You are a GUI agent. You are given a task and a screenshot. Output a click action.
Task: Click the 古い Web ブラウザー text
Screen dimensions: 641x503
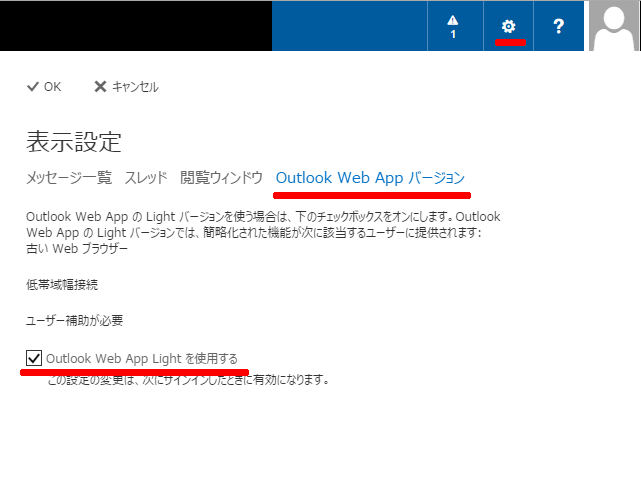coord(77,249)
